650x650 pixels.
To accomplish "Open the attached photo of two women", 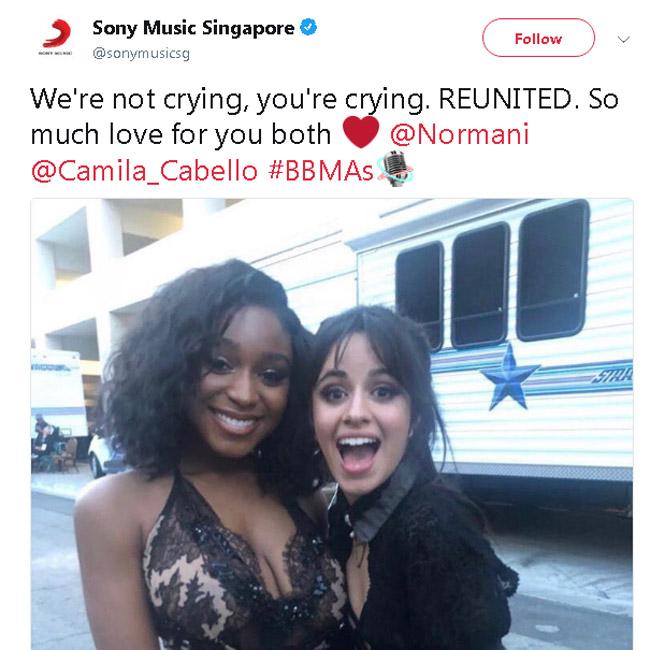I will (x=332, y=424).
